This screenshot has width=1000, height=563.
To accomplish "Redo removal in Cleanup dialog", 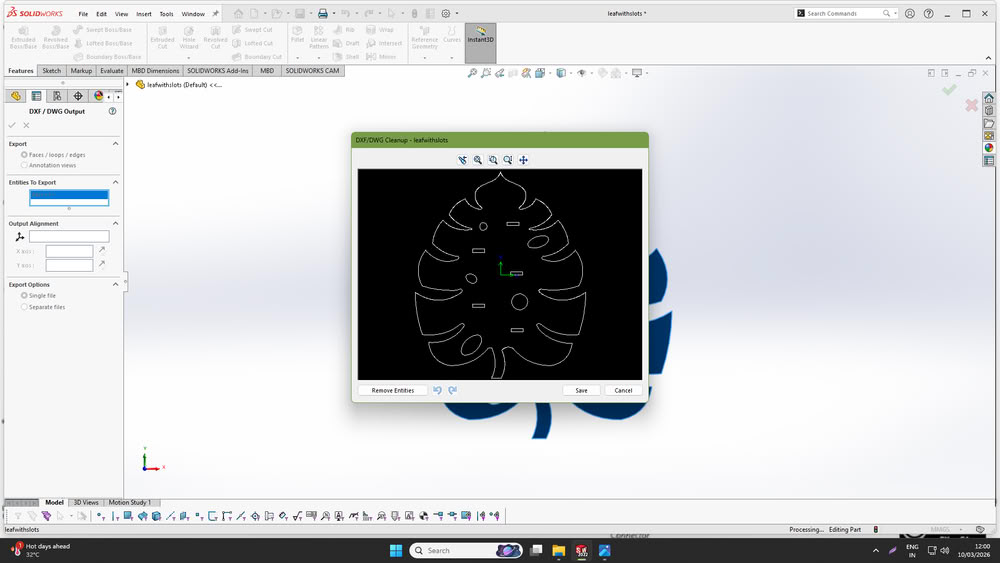I will point(452,390).
